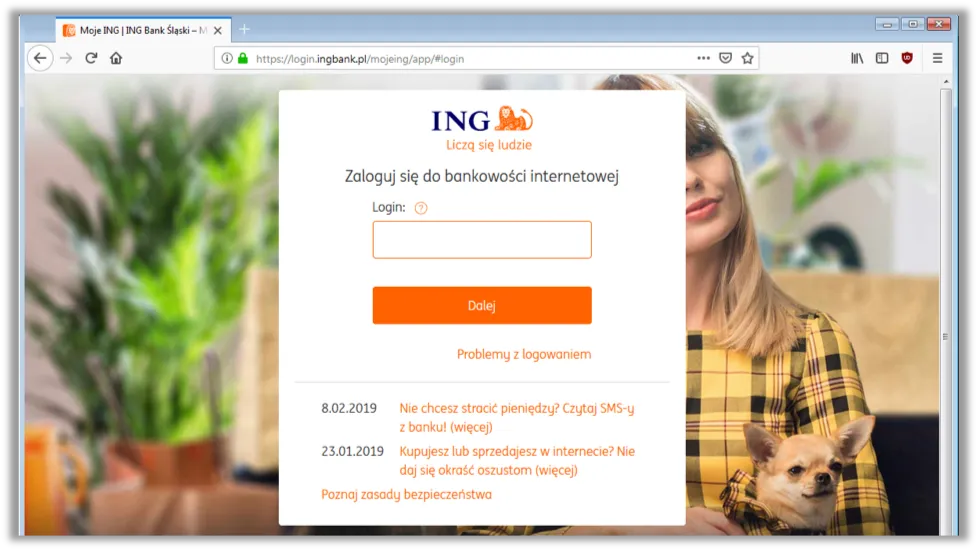Screen dimensions: 977x550
Task: Save the page to Pocket icon
Action: (725, 59)
